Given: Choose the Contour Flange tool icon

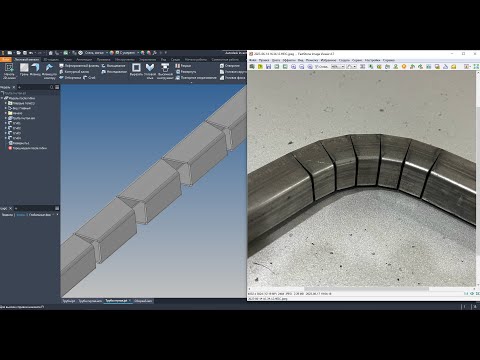Looking at the screenshot, I should click(62, 72).
